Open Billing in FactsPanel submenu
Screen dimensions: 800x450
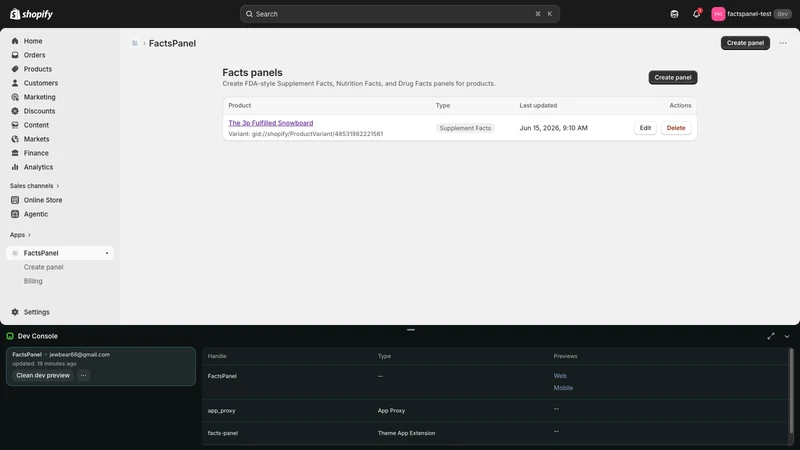pyautogui.click(x=33, y=281)
